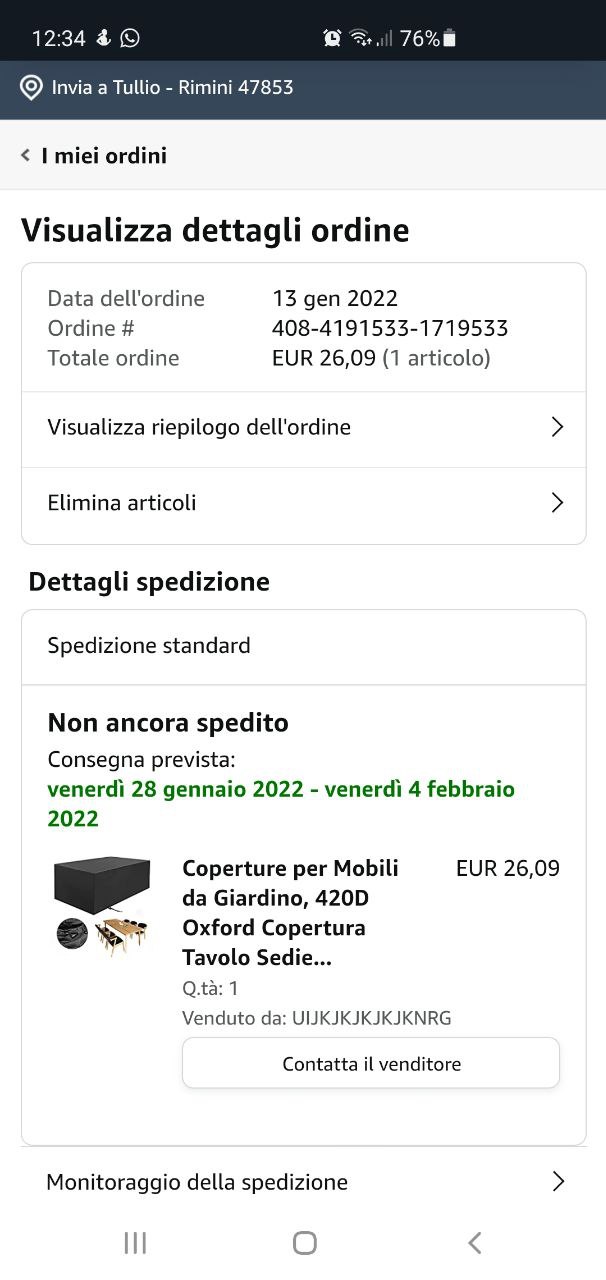Expand Visualizza riepilogo dell'ordine chevron
Screen dimensions: 606x1280
(557, 427)
